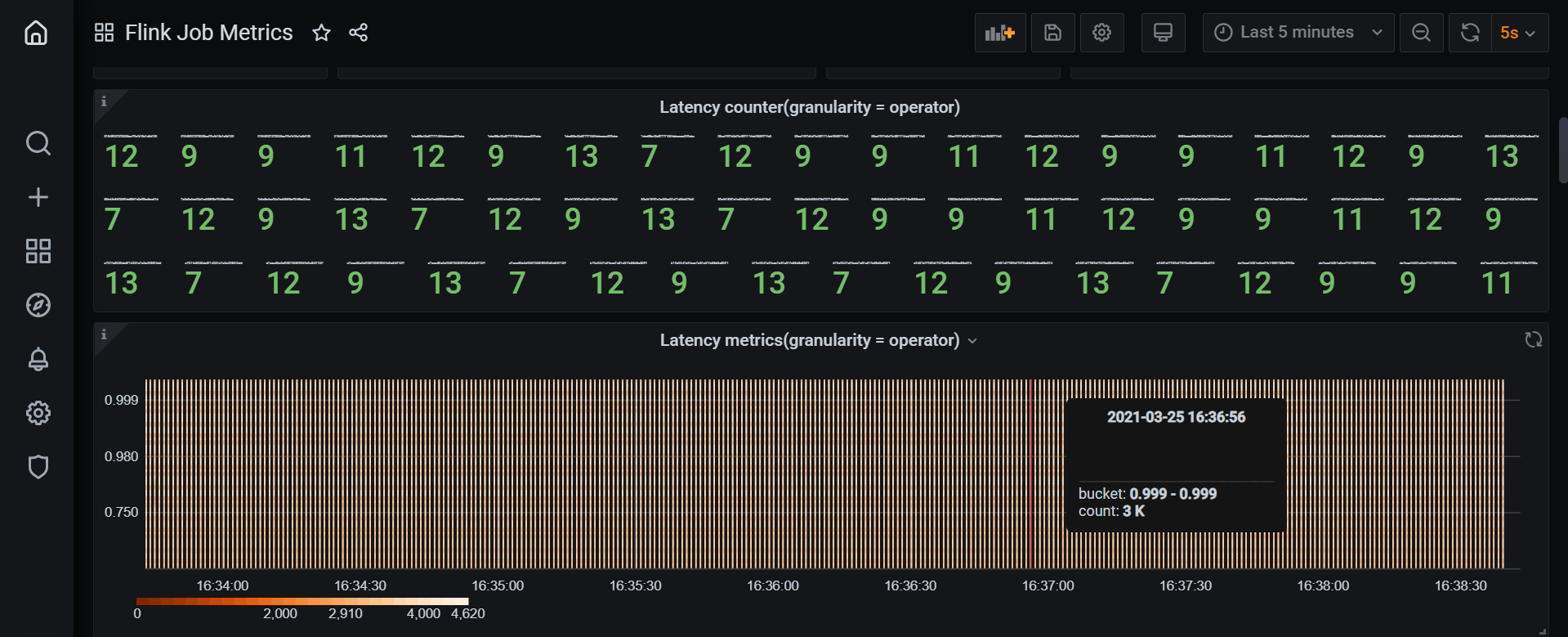Click the loading spinner on Latency metrics panel
Screen dimensions: 1568x637
pos(1534,339)
